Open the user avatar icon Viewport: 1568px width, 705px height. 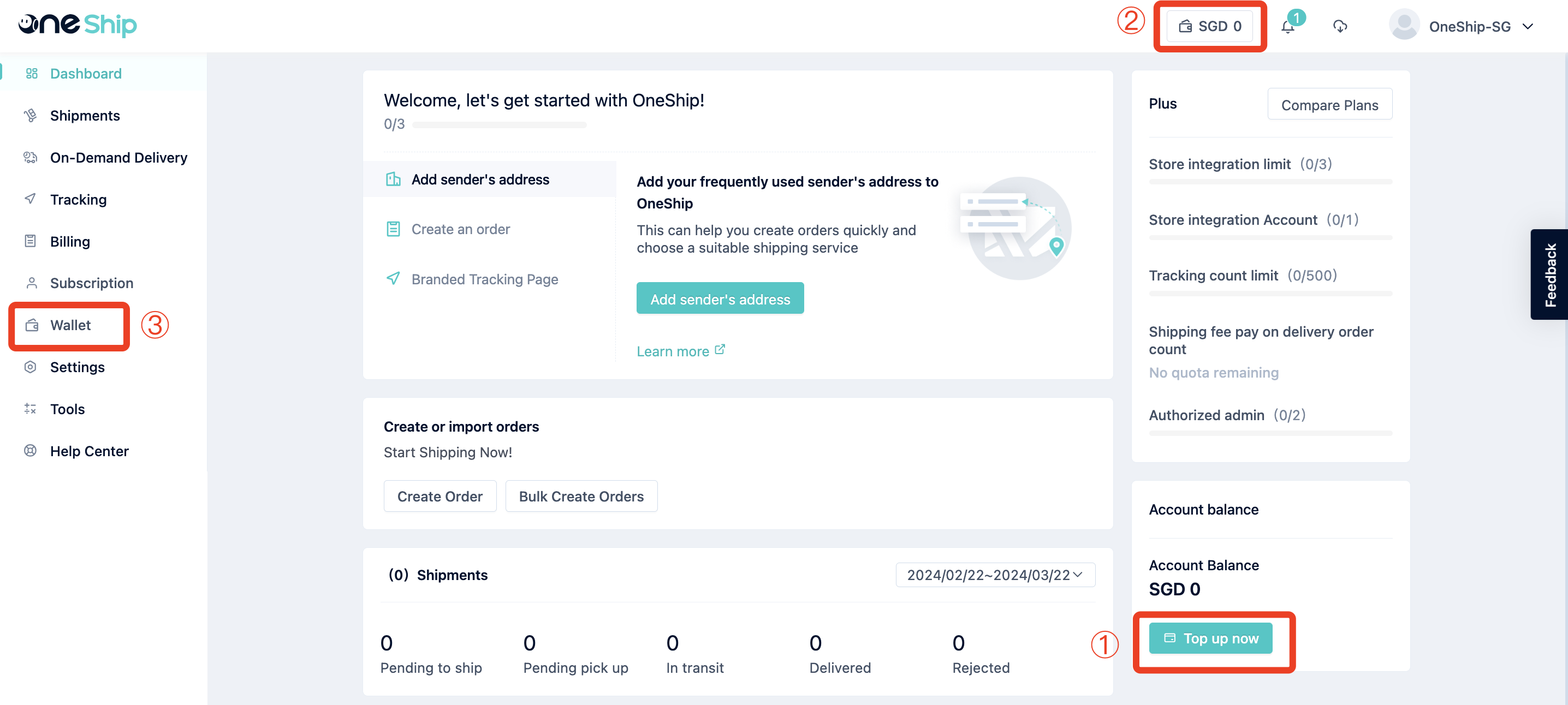pos(1404,26)
